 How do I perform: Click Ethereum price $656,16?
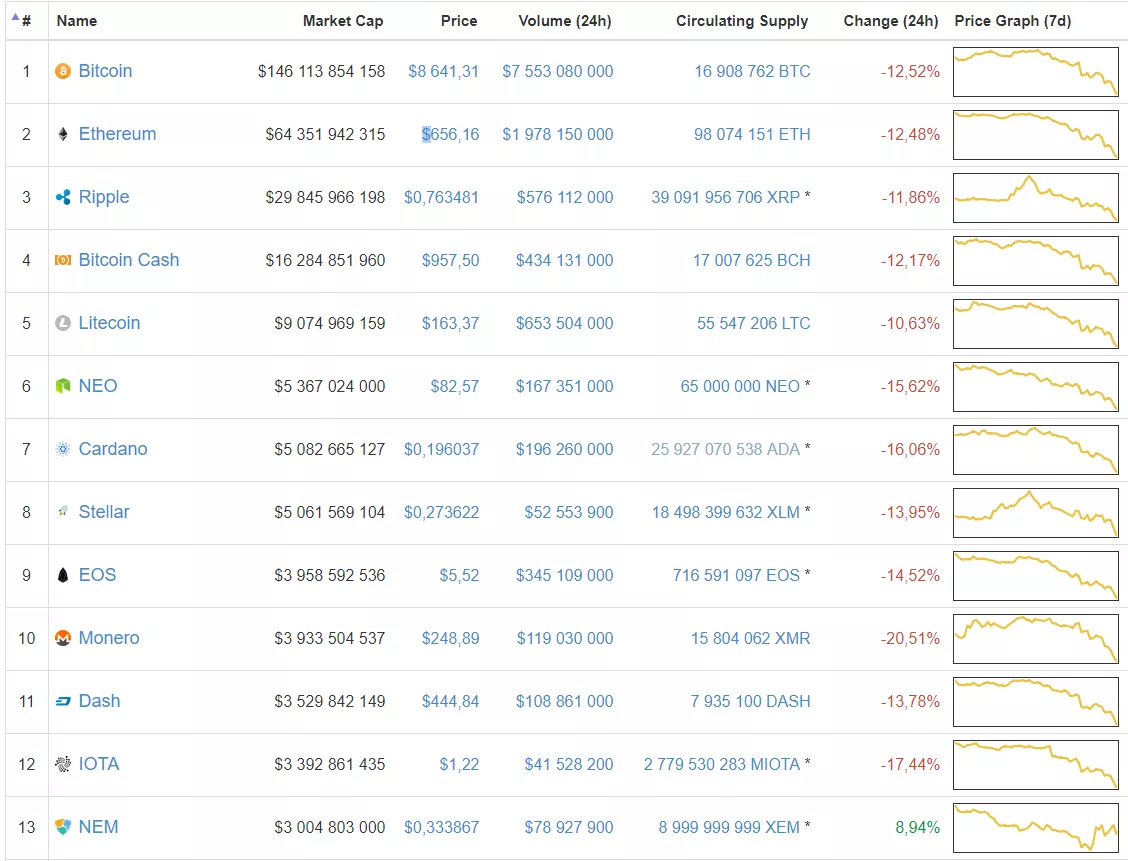(450, 135)
